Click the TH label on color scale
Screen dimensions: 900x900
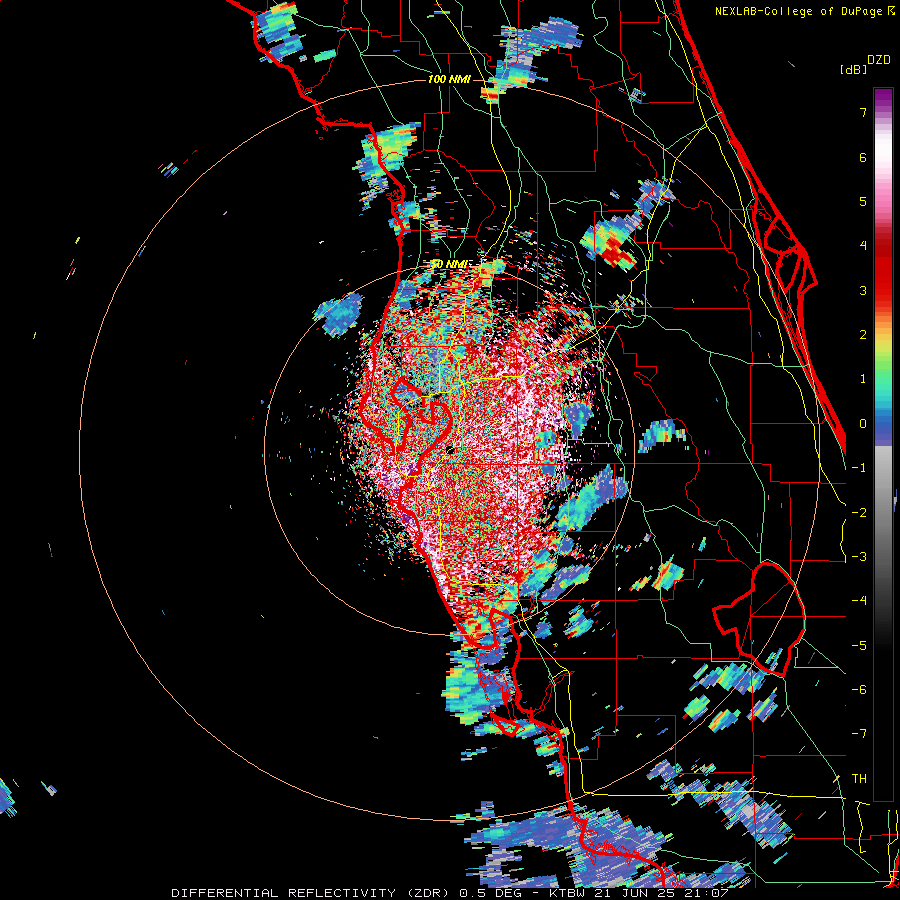[x=859, y=779]
